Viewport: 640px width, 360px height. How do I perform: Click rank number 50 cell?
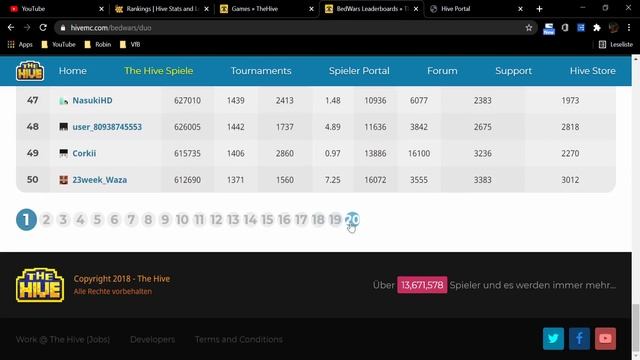click(x=33, y=180)
